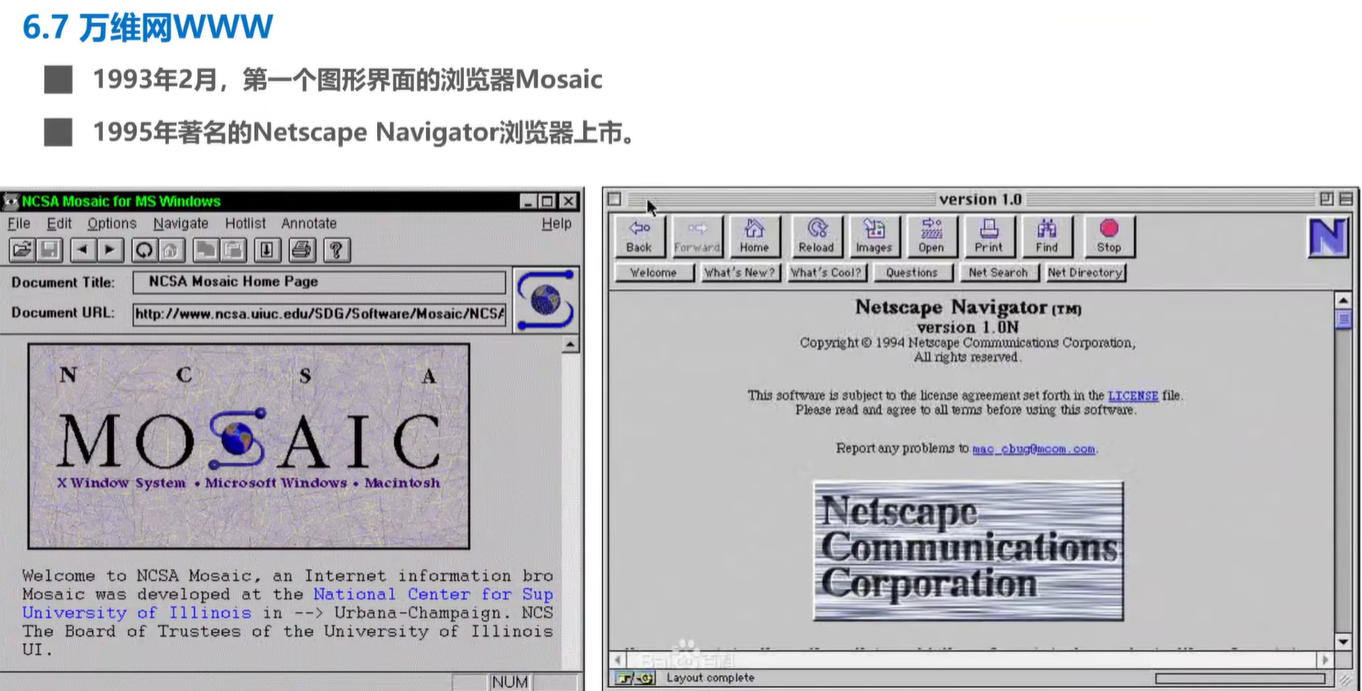
Task: Click Netscape's horizontal scrollbar right arrow
Action: (1325, 660)
